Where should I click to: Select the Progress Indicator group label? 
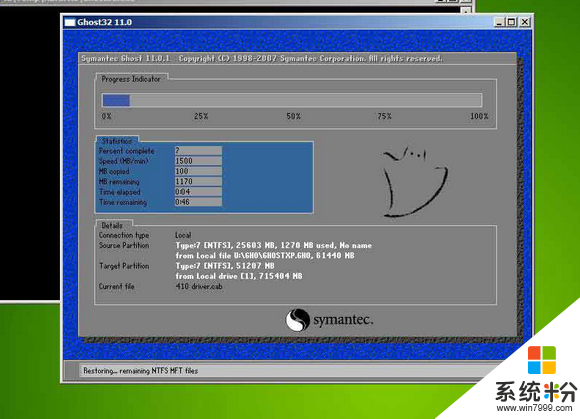(131, 79)
